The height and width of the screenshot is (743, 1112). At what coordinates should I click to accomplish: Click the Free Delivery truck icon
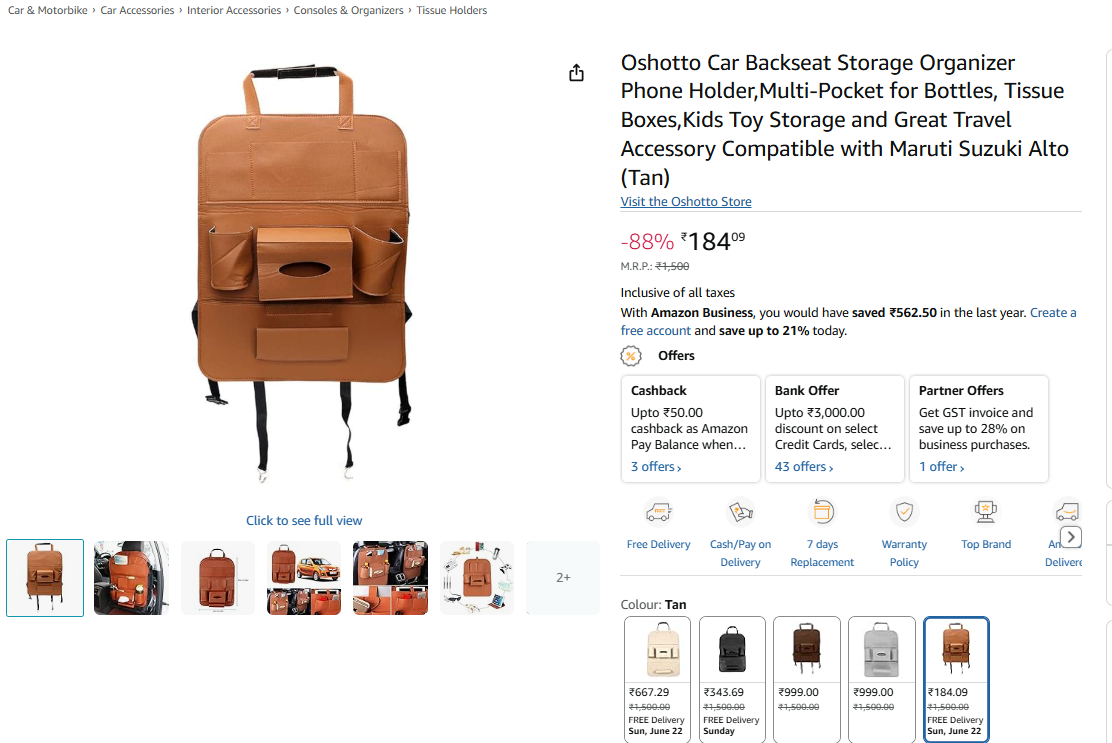tap(659, 512)
